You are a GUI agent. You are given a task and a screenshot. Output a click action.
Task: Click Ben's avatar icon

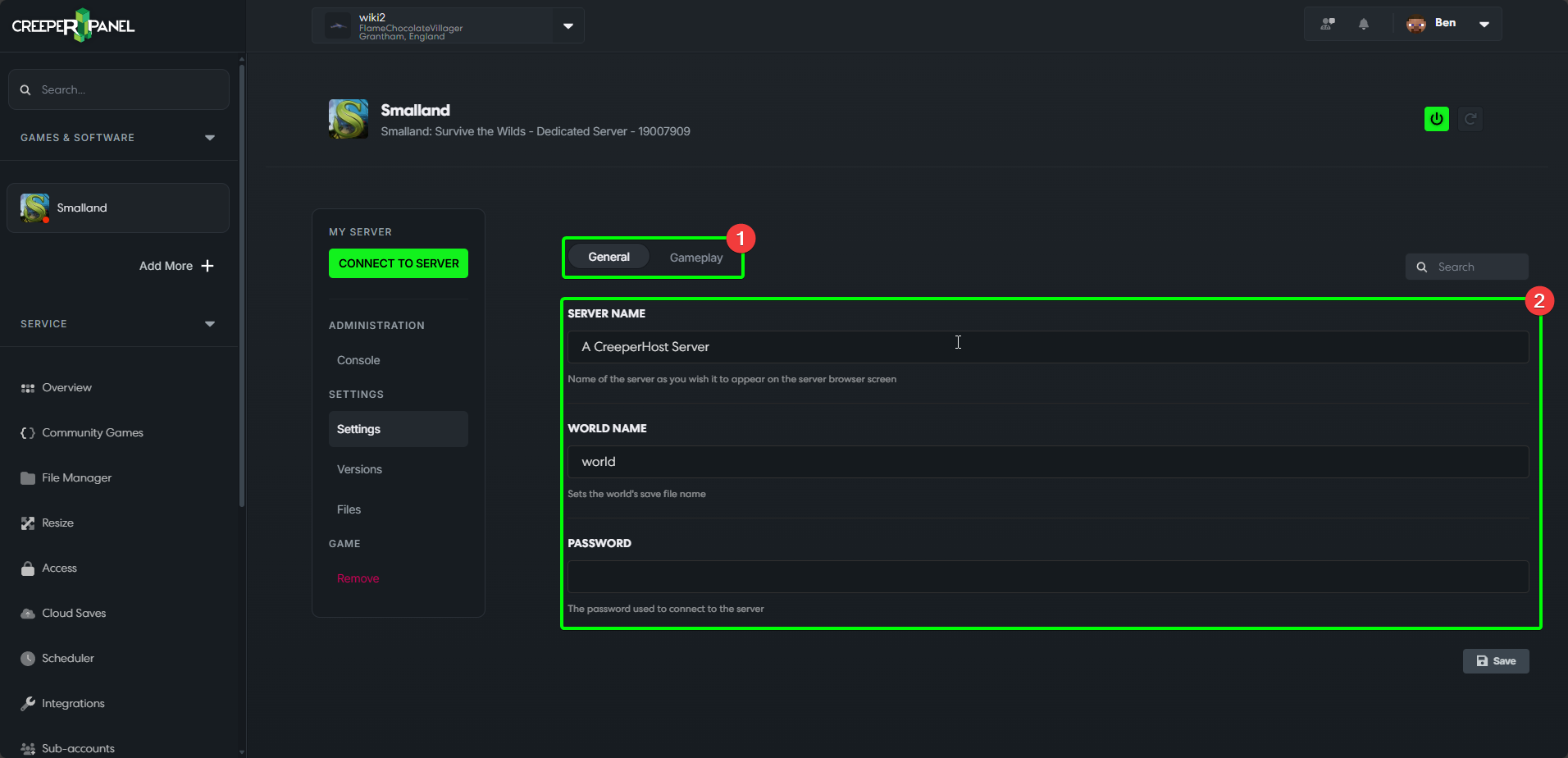tap(1416, 24)
